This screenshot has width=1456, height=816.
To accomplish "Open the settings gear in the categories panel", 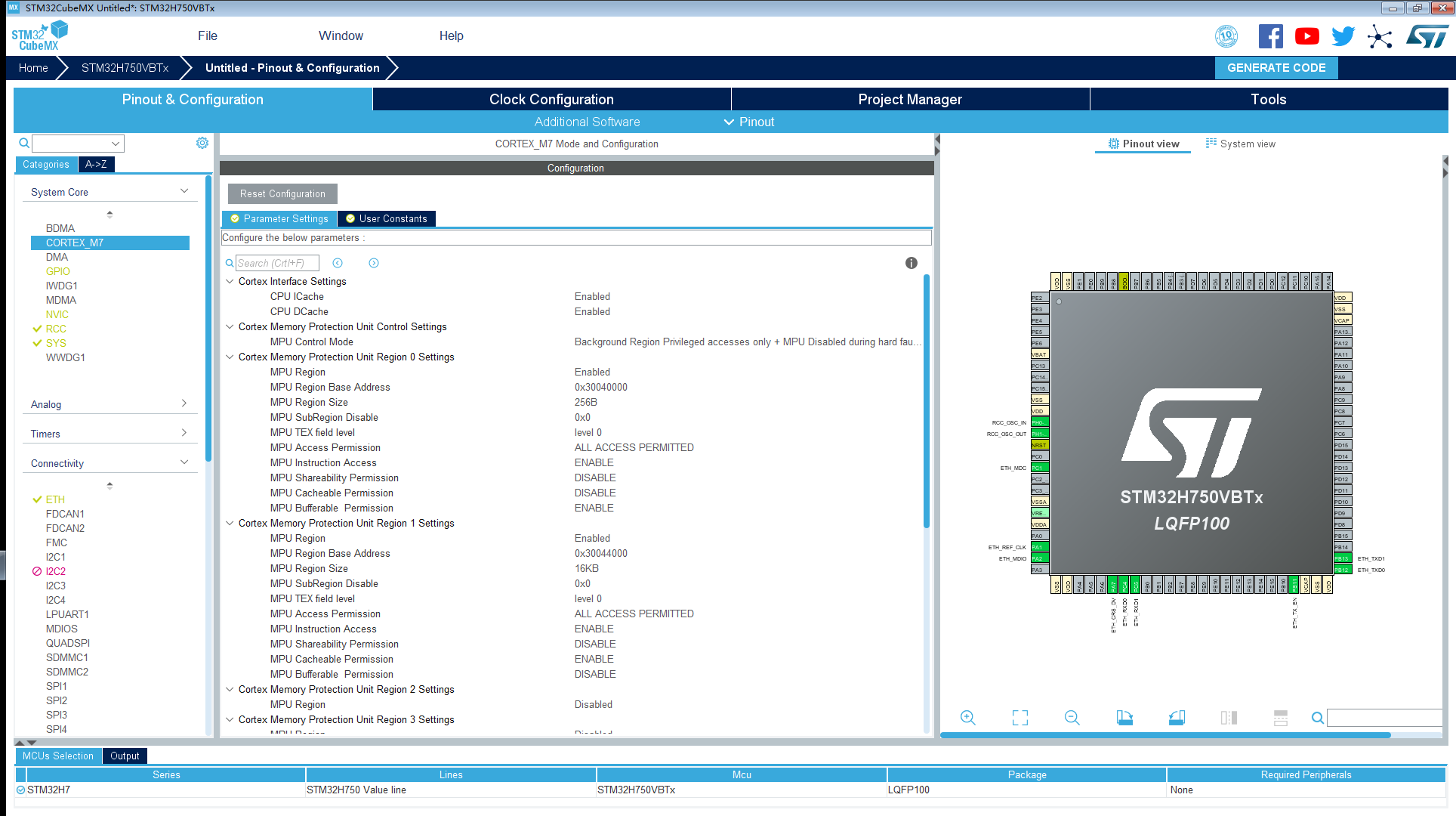I will click(202, 143).
